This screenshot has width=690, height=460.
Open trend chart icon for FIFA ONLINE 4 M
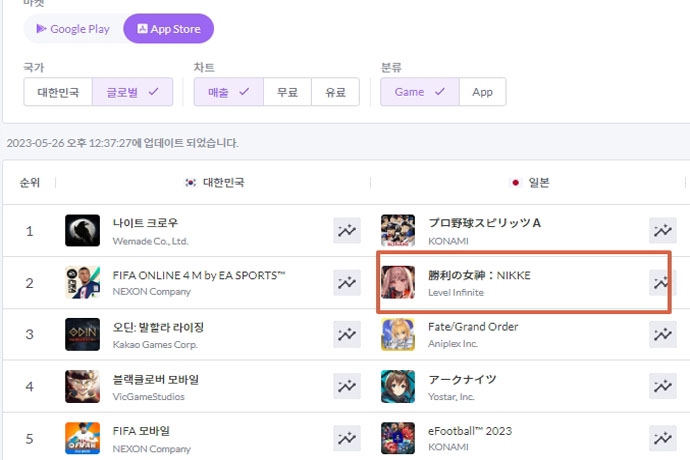tap(346, 283)
